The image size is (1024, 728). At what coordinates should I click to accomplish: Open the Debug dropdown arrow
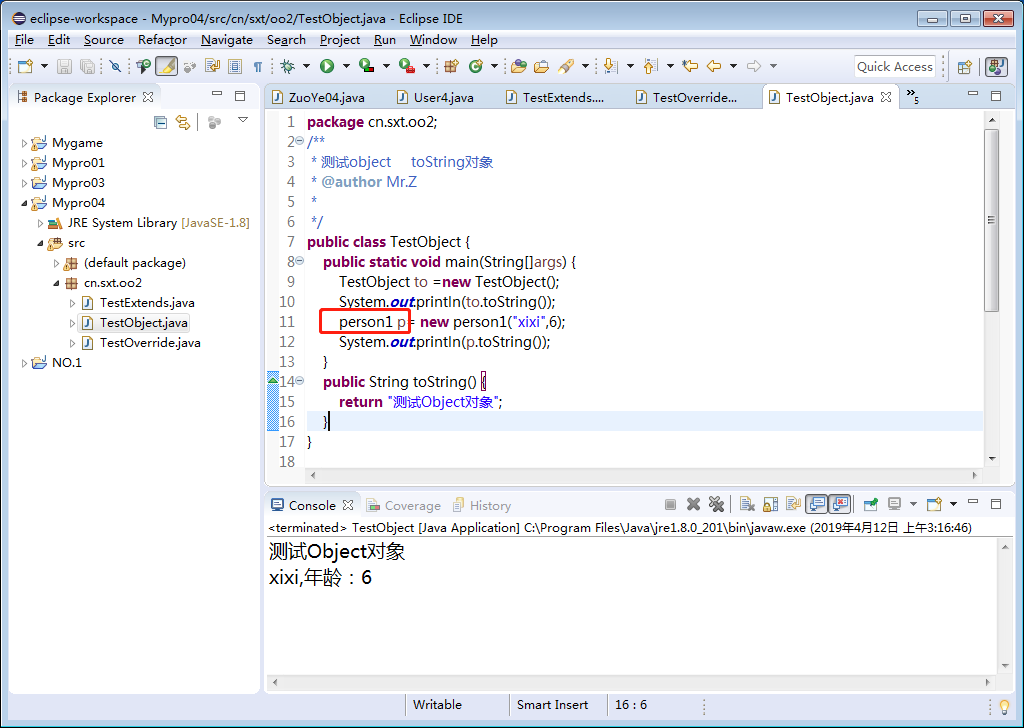tap(306, 66)
